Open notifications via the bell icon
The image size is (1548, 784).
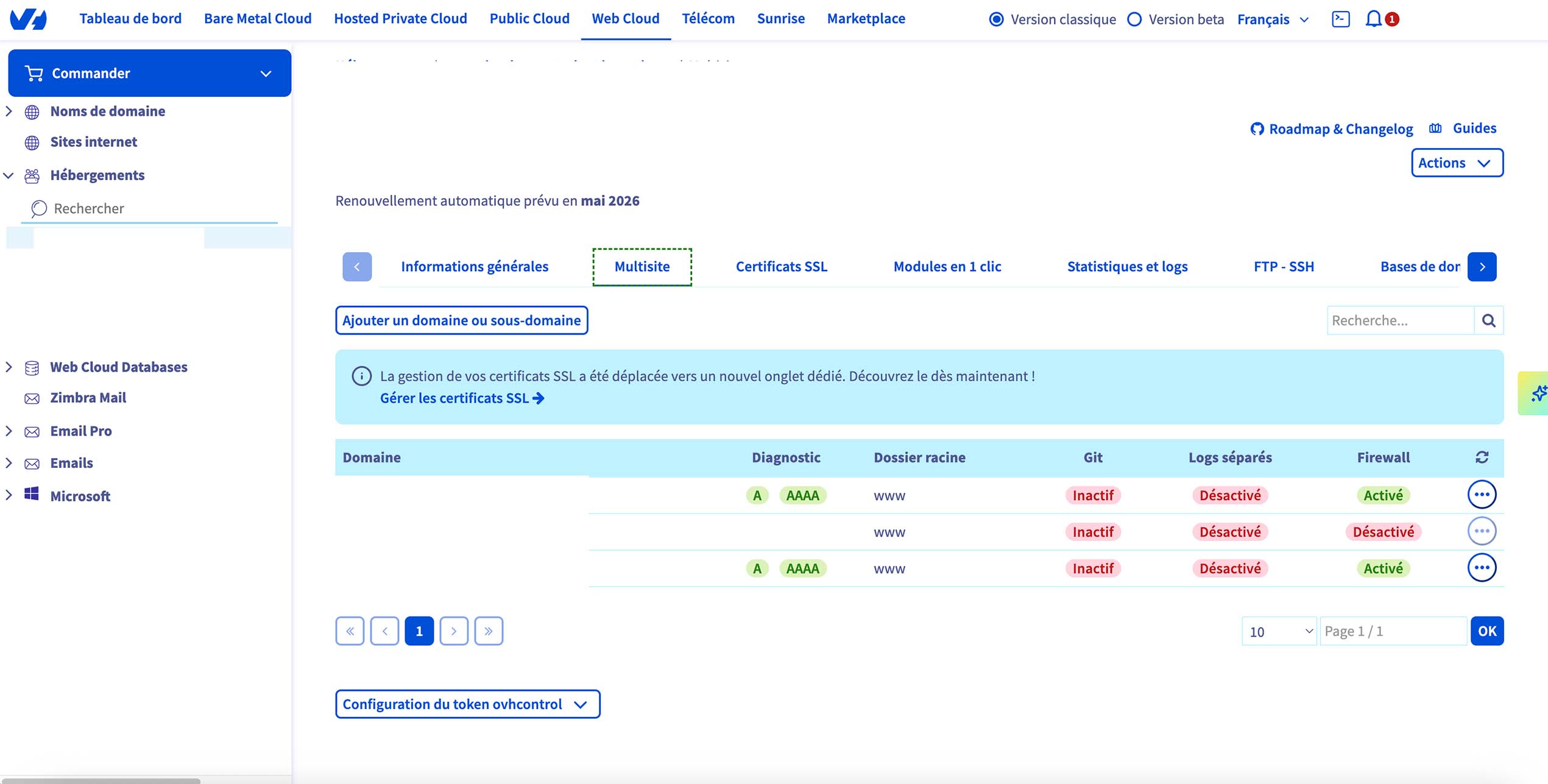pos(1373,19)
